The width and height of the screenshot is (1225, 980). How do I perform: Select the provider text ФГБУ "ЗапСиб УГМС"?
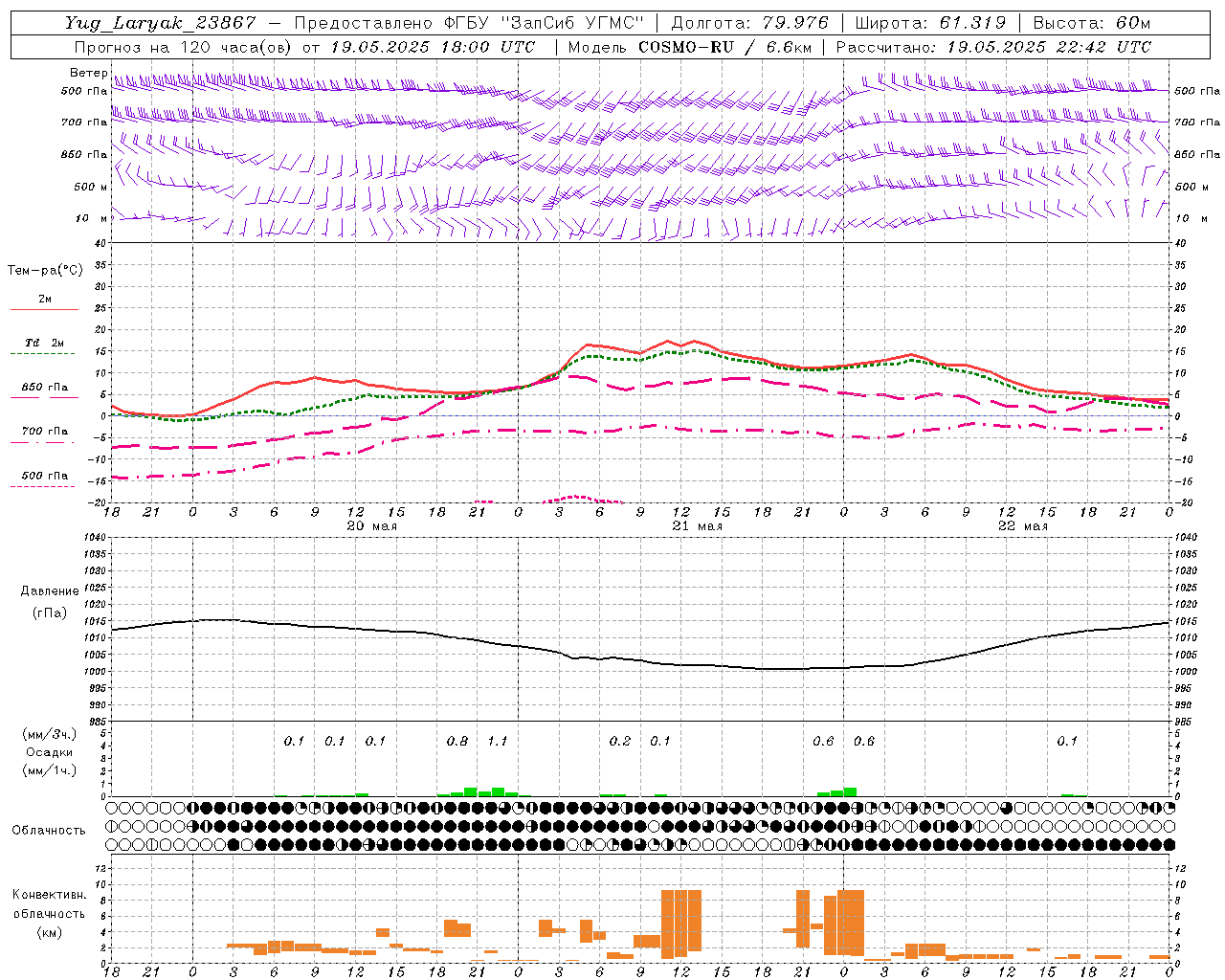click(x=546, y=23)
